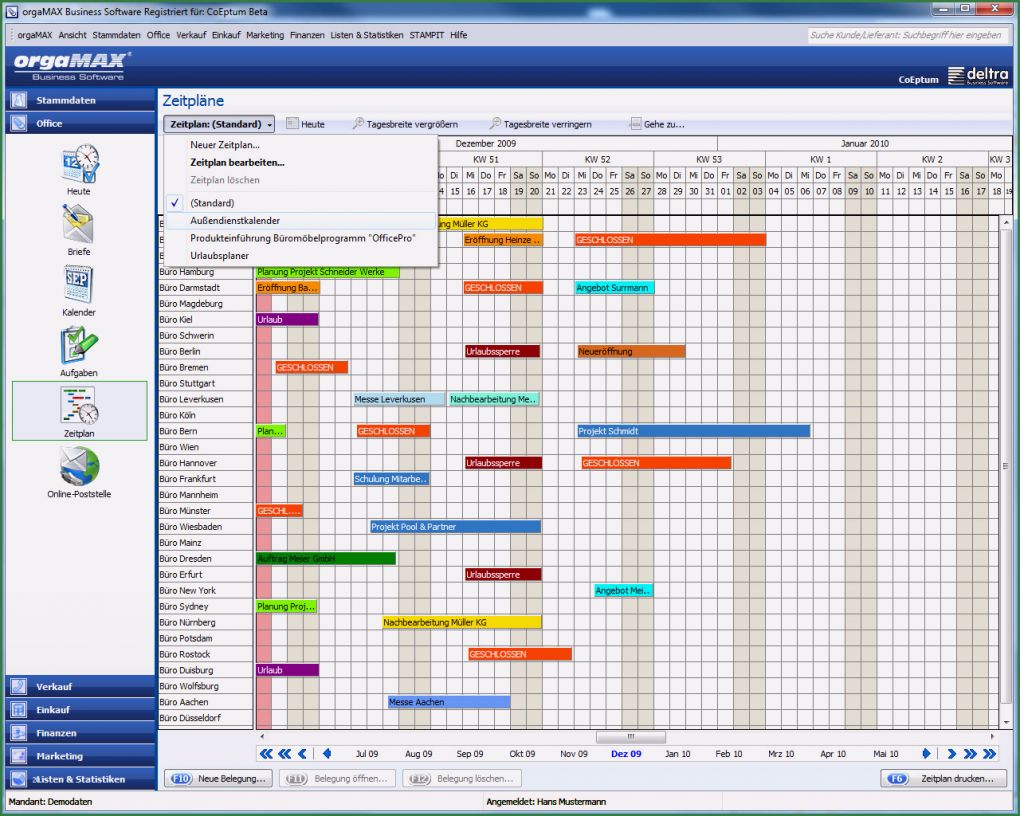Viewport: 1020px width, 816px height.
Task: Open the Gehe zu... toolbar icon
Action: (x=635, y=124)
